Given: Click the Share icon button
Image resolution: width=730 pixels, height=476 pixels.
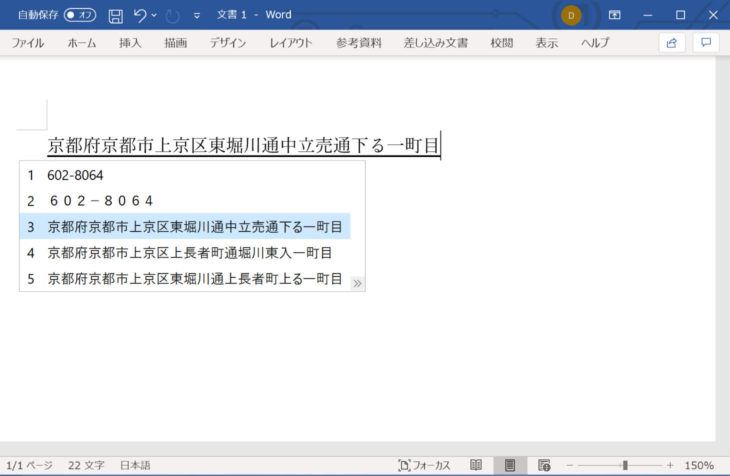Looking at the screenshot, I should pos(672,43).
